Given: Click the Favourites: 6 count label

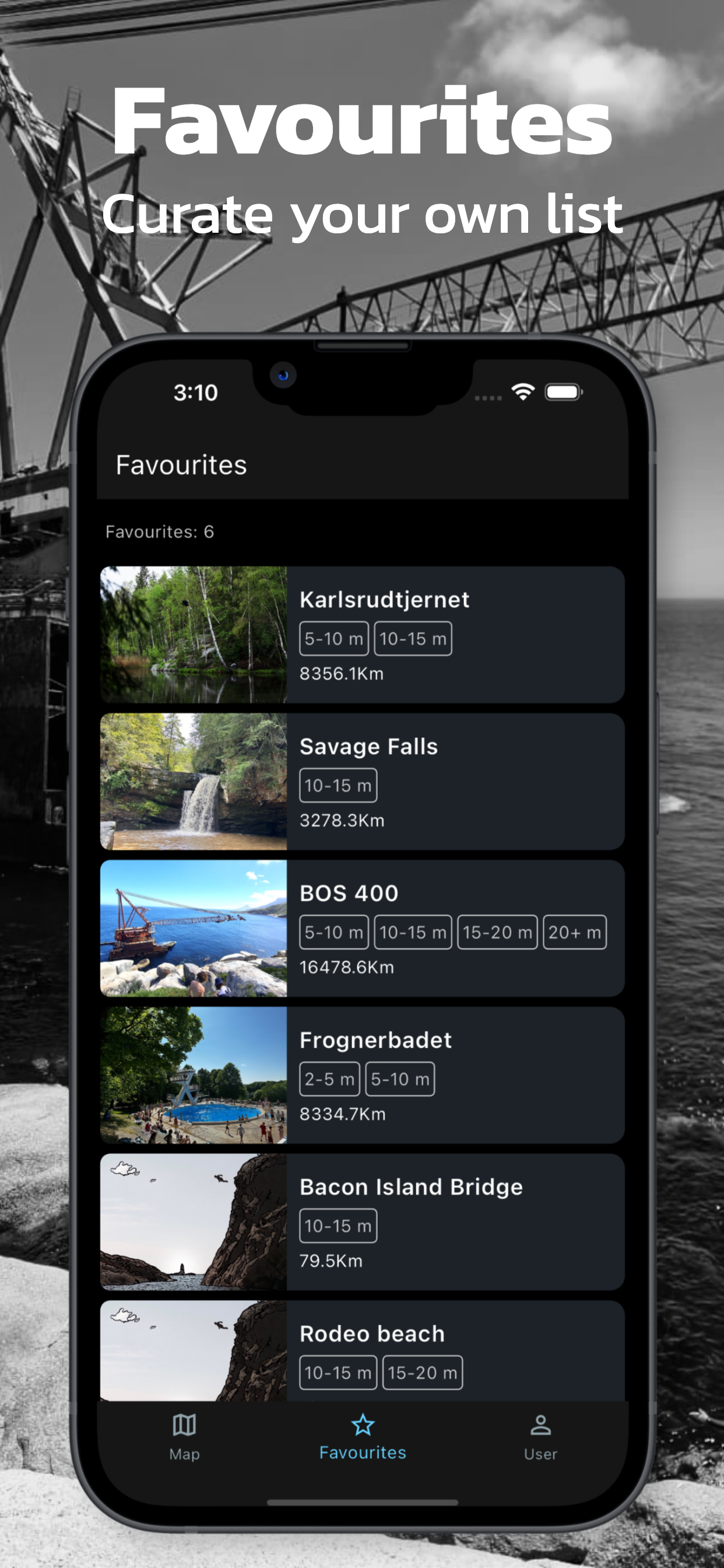Looking at the screenshot, I should click(x=159, y=532).
